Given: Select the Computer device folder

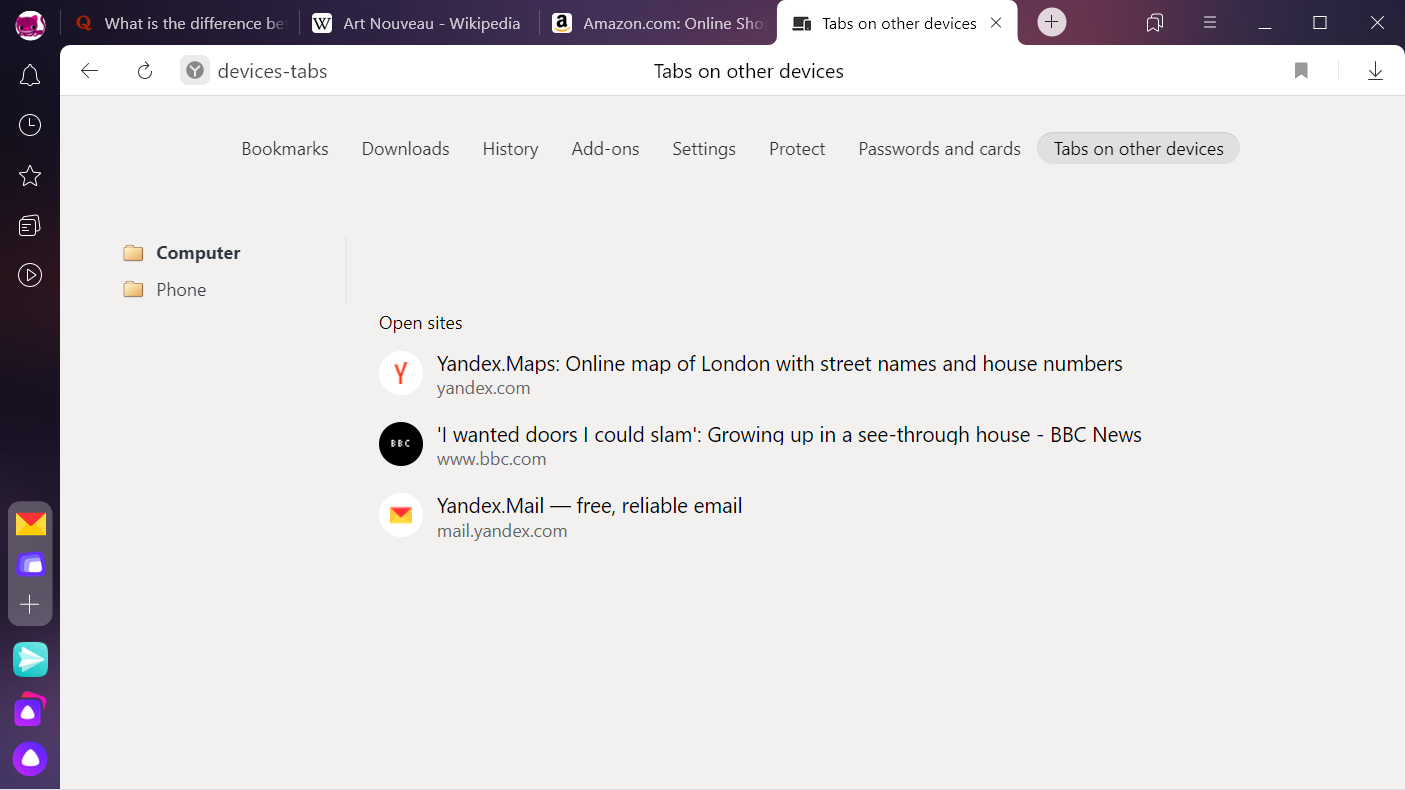Looking at the screenshot, I should (182, 253).
